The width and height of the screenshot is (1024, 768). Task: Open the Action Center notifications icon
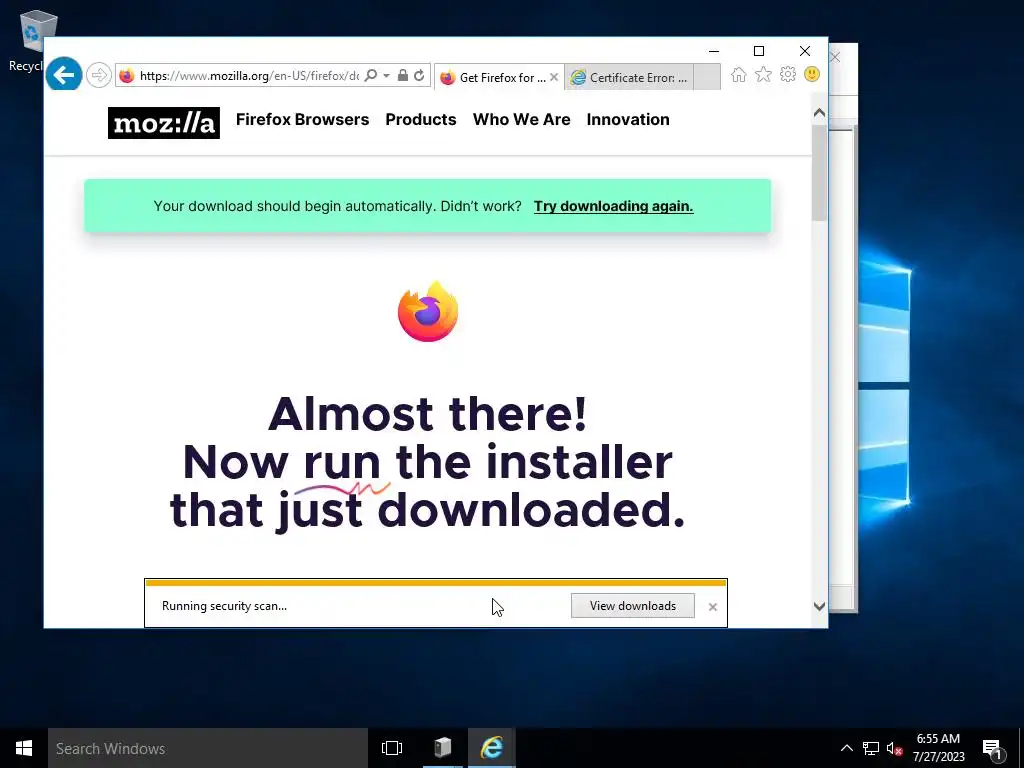(993, 749)
